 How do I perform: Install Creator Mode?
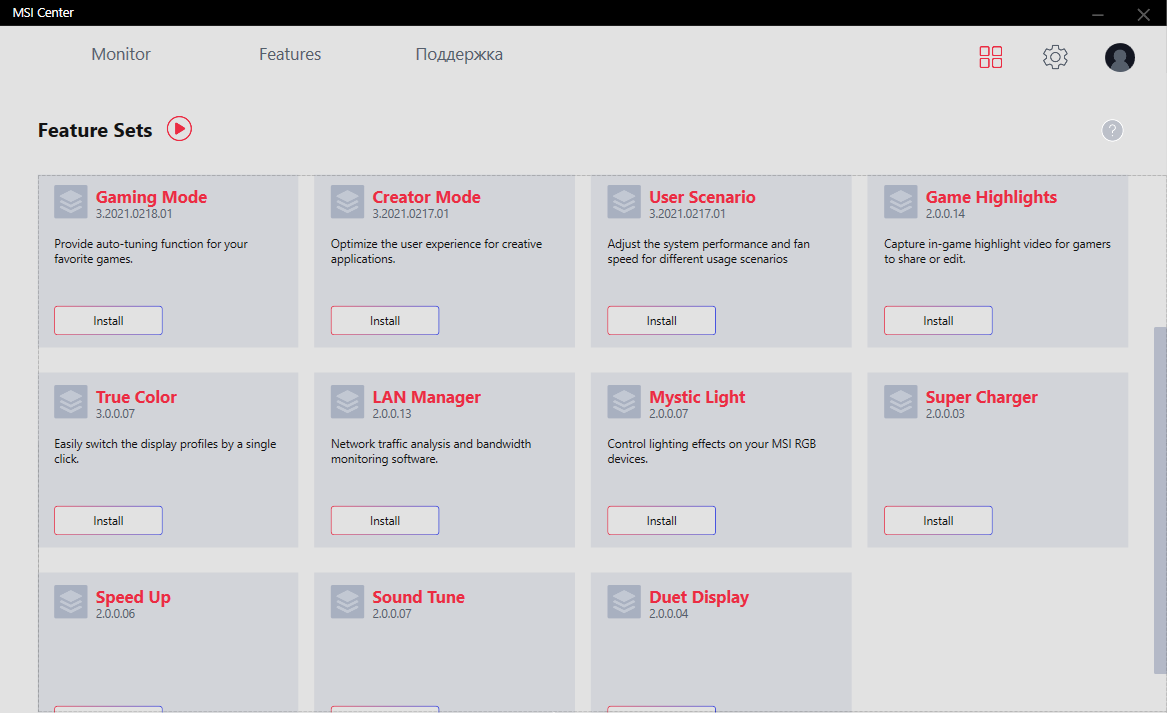point(385,321)
